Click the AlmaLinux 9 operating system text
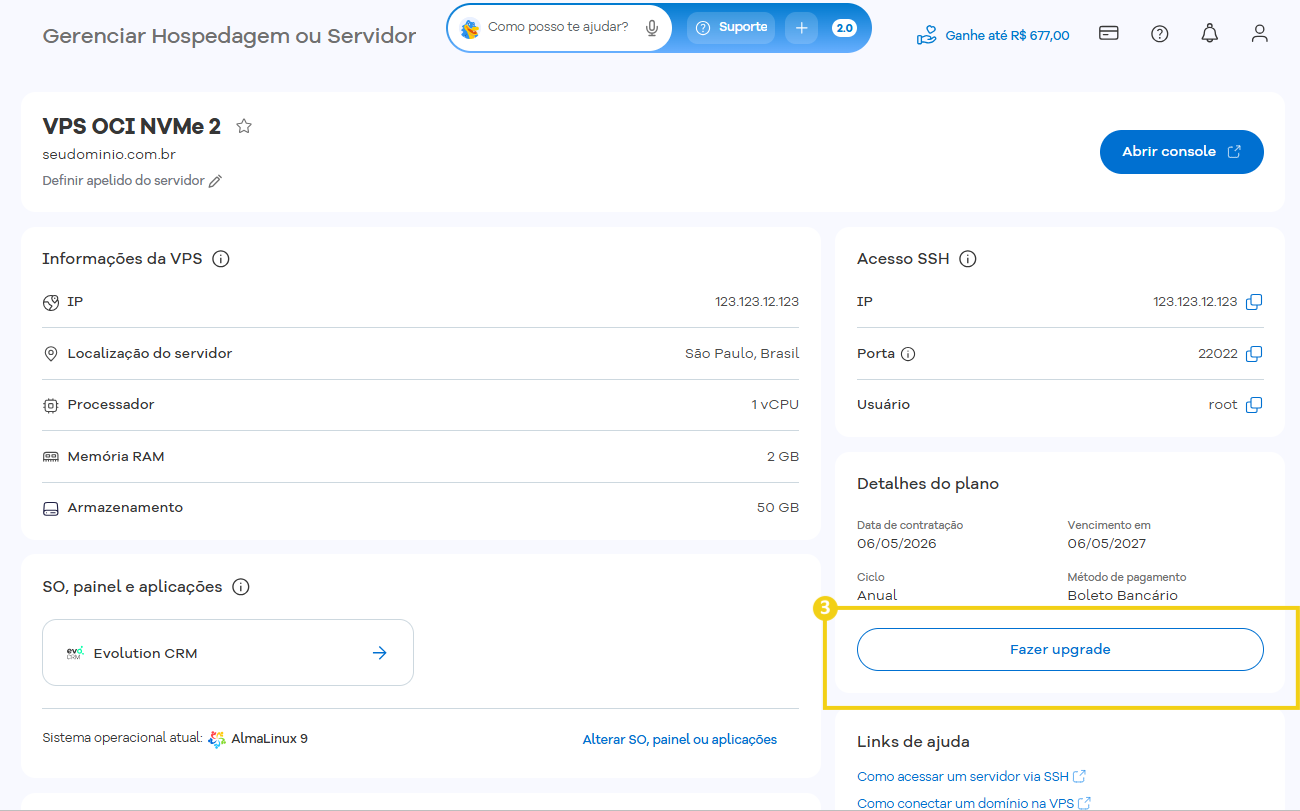The width and height of the screenshot is (1300, 811). pos(270,739)
